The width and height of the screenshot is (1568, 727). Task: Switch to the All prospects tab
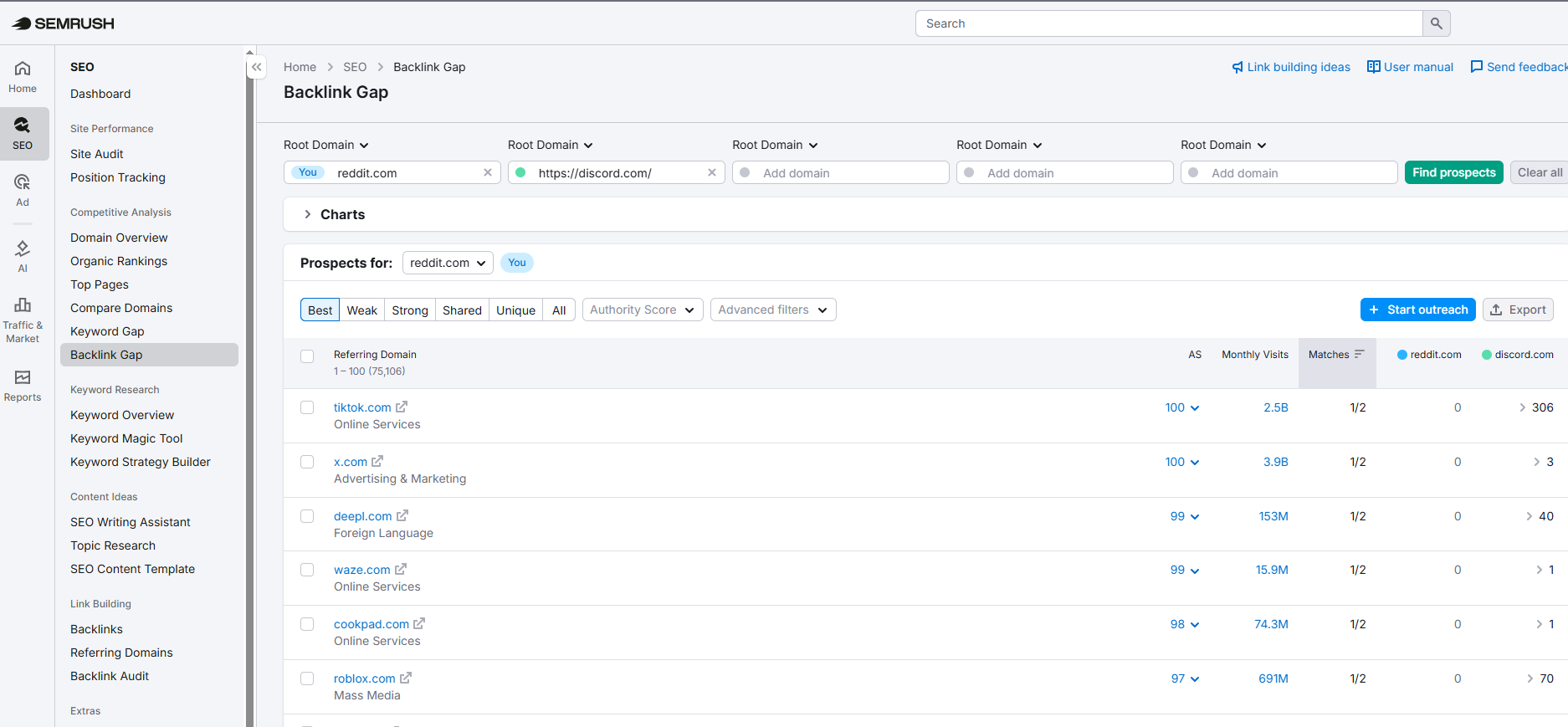(559, 310)
